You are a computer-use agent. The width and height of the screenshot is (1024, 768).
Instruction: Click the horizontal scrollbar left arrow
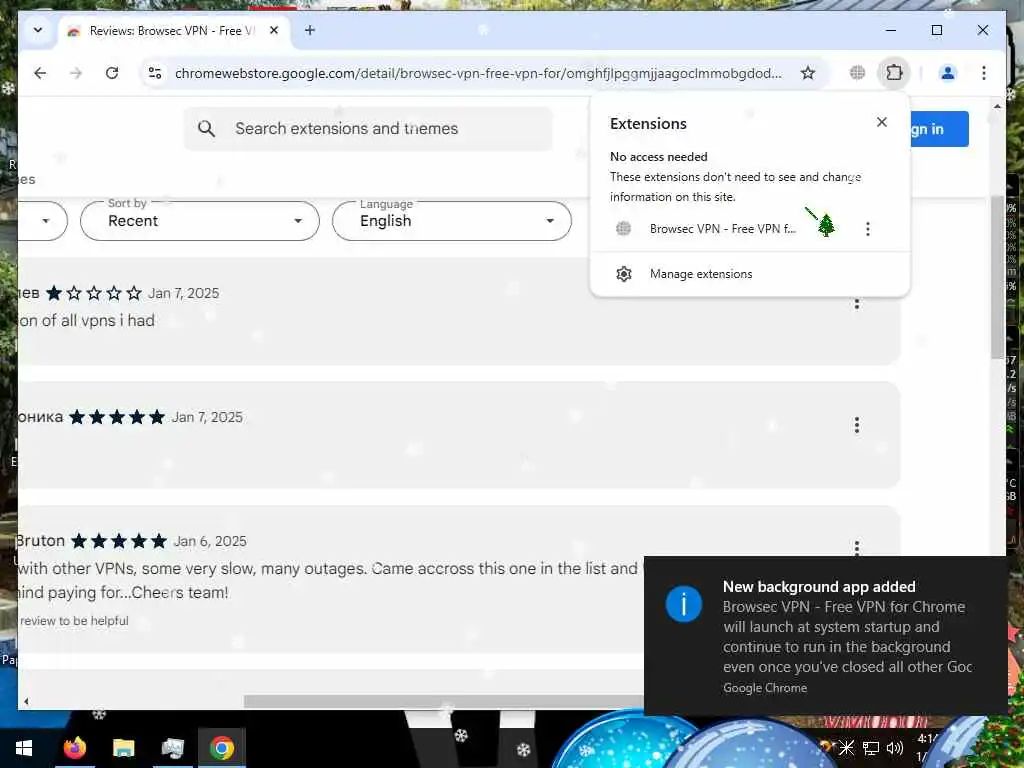[26, 701]
